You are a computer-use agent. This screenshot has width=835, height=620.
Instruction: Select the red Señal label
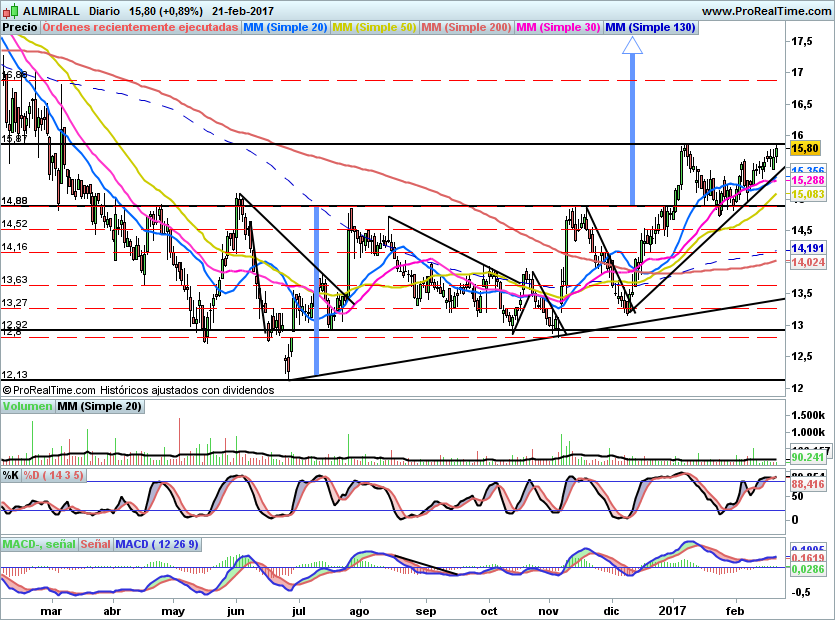tap(96, 544)
